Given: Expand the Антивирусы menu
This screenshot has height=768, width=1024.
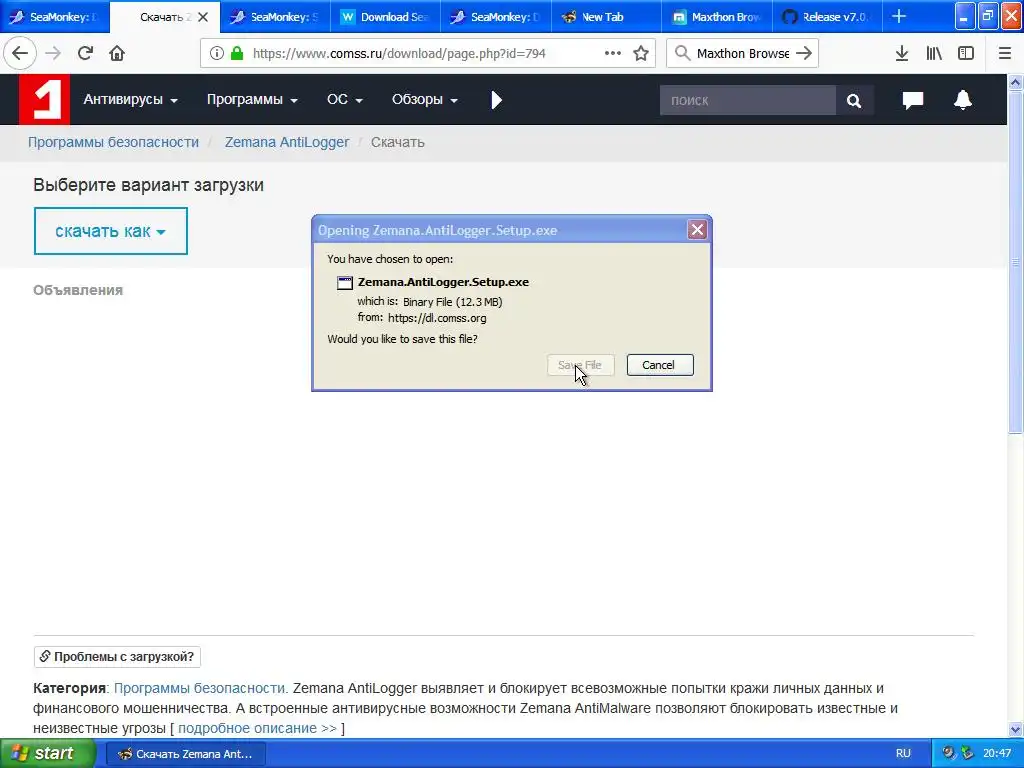Looking at the screenshot, I should click(x=130, y=100).
